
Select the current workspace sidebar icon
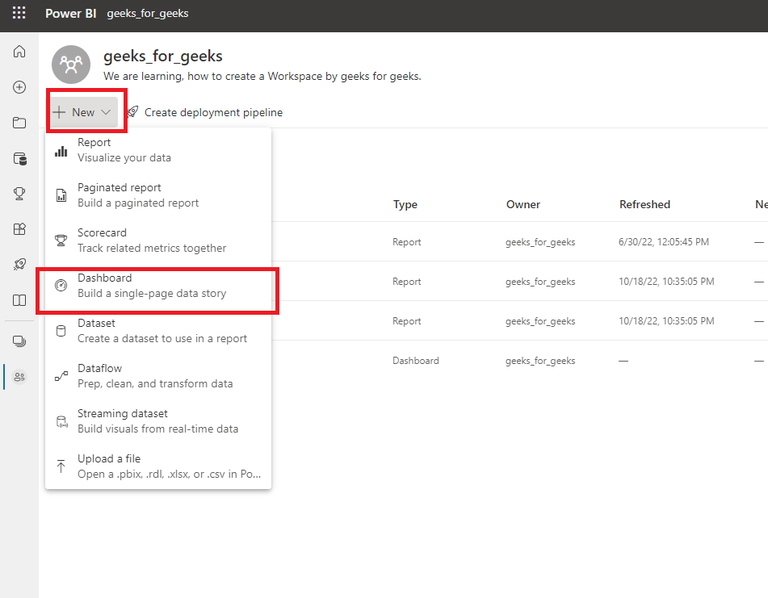[19, 377]
